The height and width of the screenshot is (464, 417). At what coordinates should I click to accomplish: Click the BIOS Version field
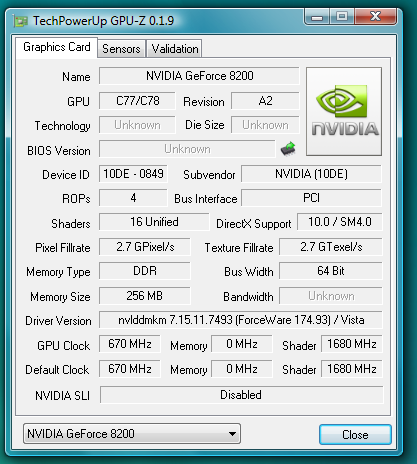coord(187,149)
